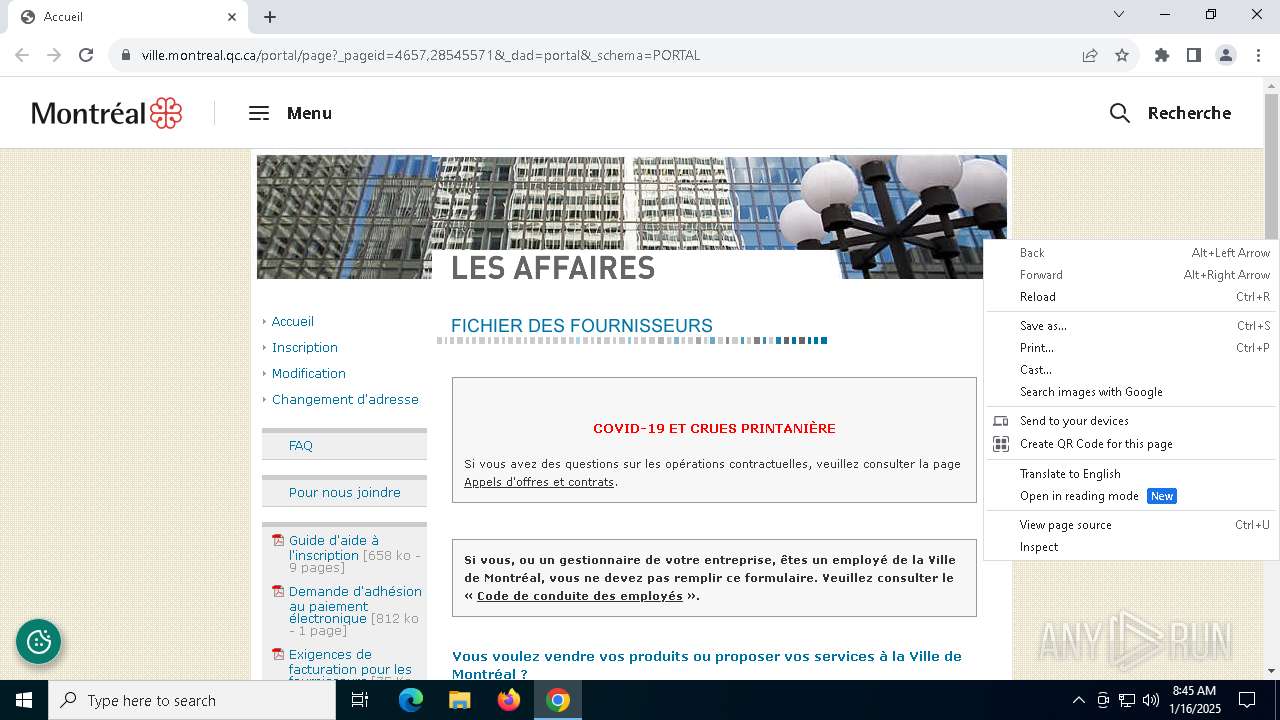The width and height of the screenshot is (1280, 720).
Task: Select Search images with Google
Action: tap(1131, 392)
